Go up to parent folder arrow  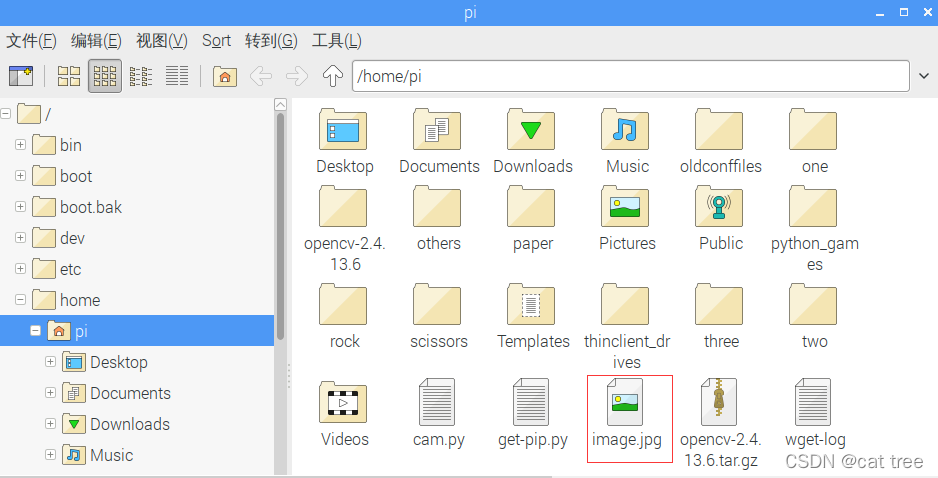coord(333,76)
